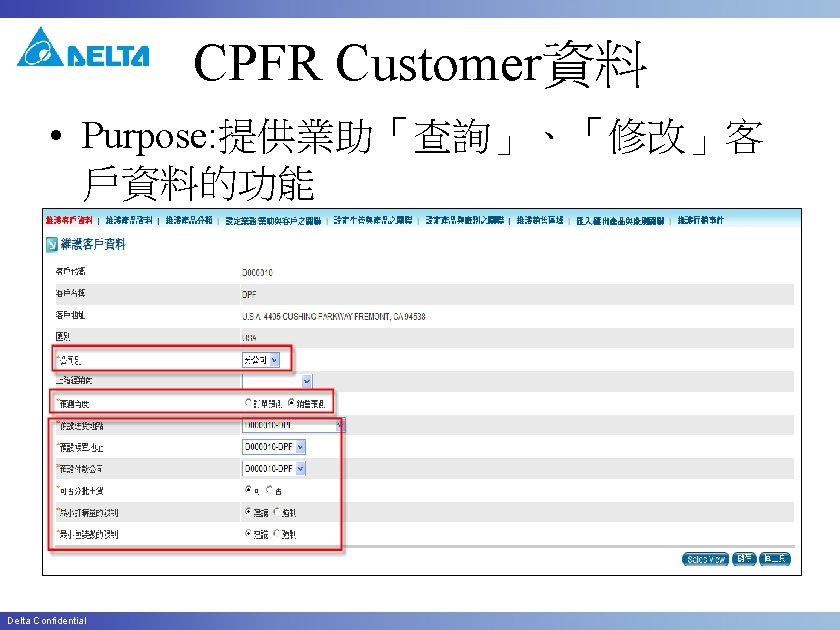Select 強制 for 最小包裝數的控制
The height and width of the screenshot is (630, 840).
tap(276, 534)
